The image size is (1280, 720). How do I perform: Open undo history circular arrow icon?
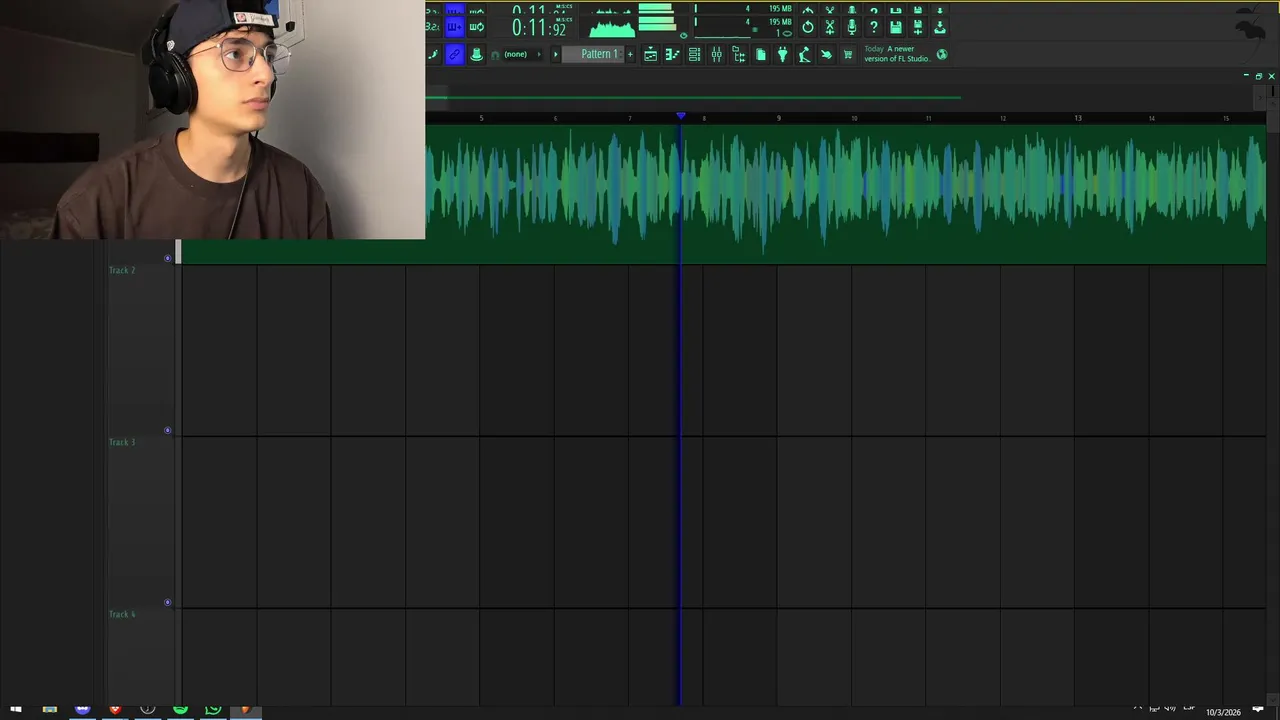tap(807, 27)
